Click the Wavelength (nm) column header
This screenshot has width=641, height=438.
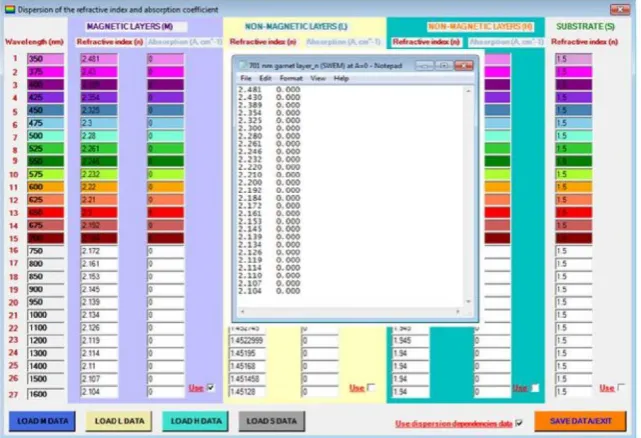click(34, 42)
